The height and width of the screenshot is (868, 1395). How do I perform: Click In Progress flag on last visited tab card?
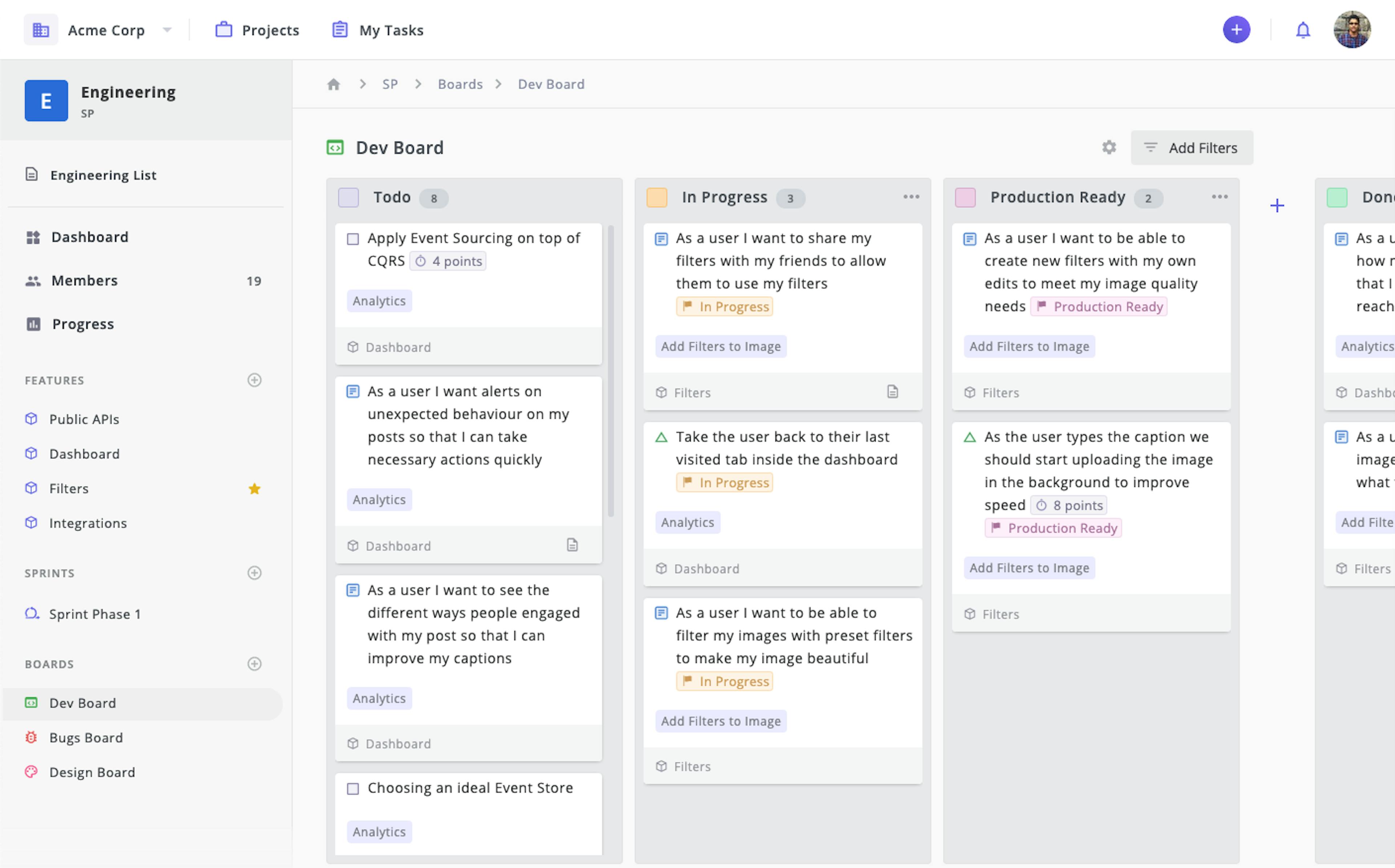(x=725, y=482)
